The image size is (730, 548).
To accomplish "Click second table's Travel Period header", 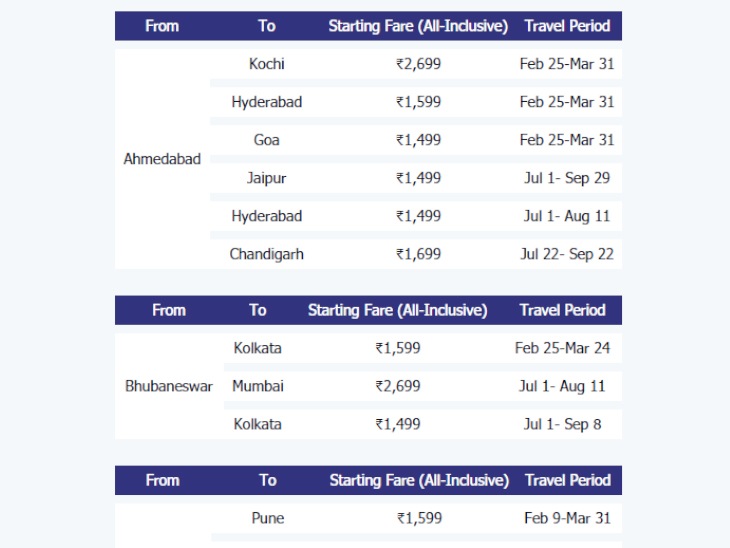I will pyautogui.click(x=562, y=310).
